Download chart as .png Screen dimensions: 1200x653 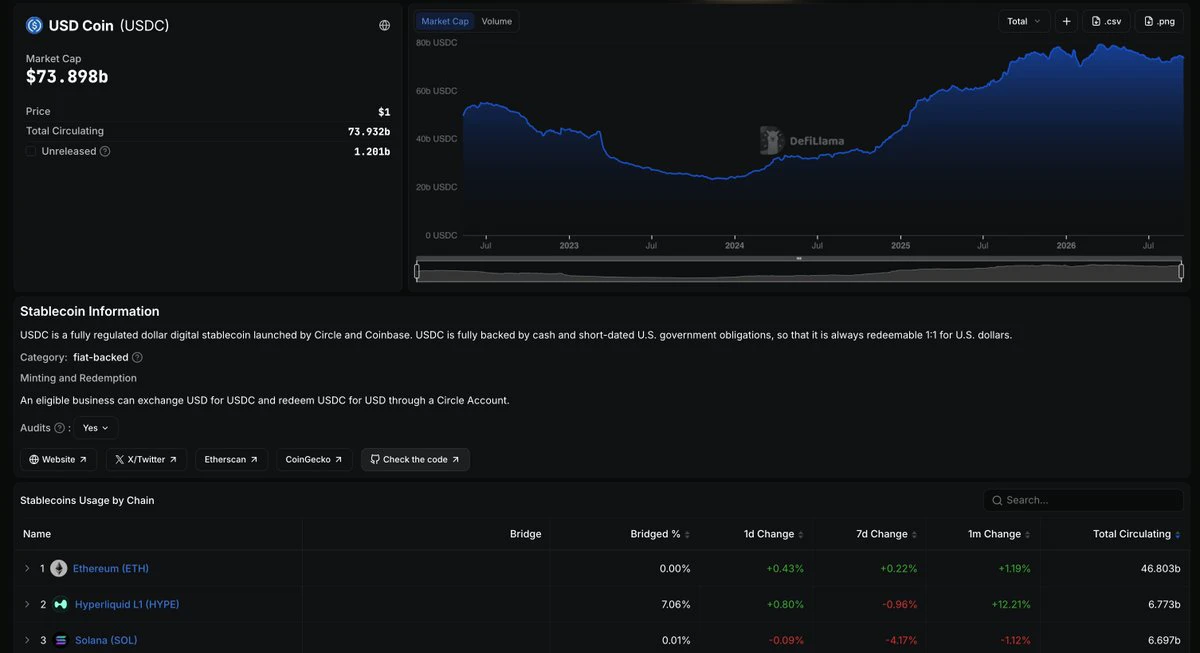[x=1159, y=21]
